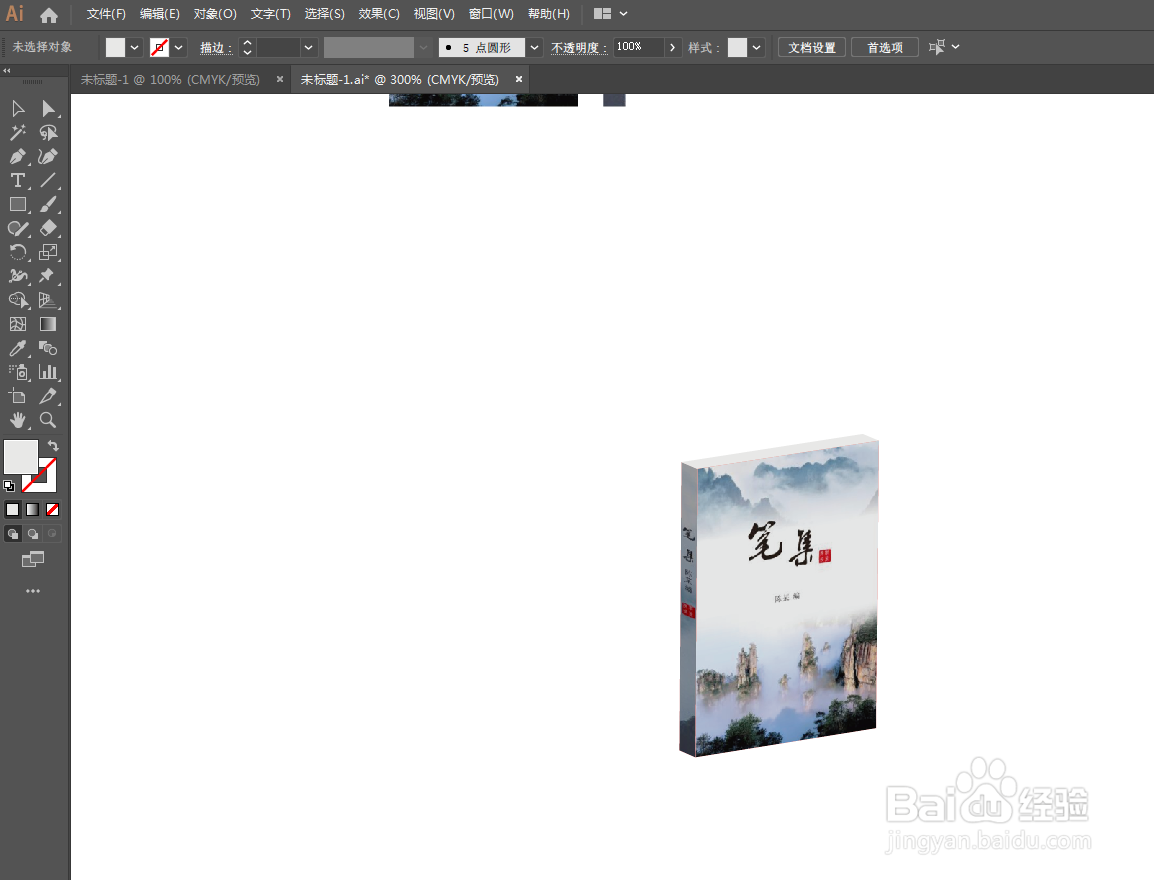The width and height of the screenshot is (1154, 880).
Task: Select the Artboard tool
Action: coord(18,396)
